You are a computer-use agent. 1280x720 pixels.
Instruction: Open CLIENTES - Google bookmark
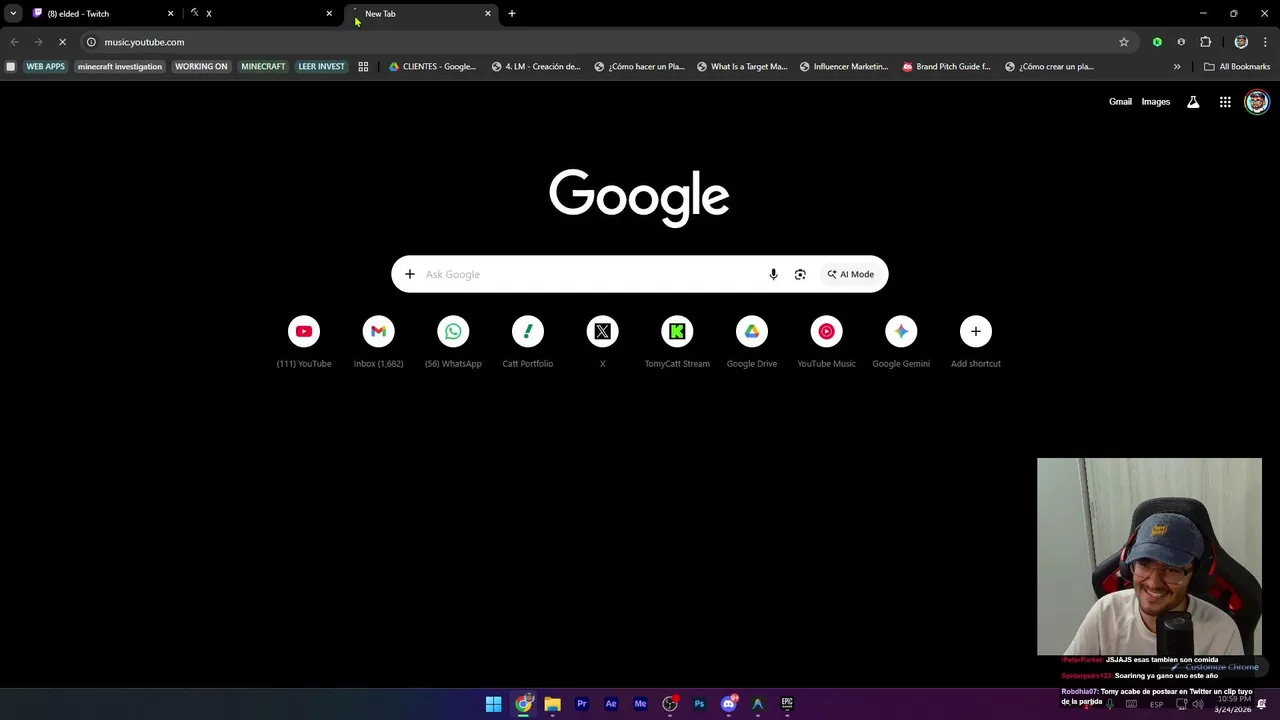click(432, 67)
